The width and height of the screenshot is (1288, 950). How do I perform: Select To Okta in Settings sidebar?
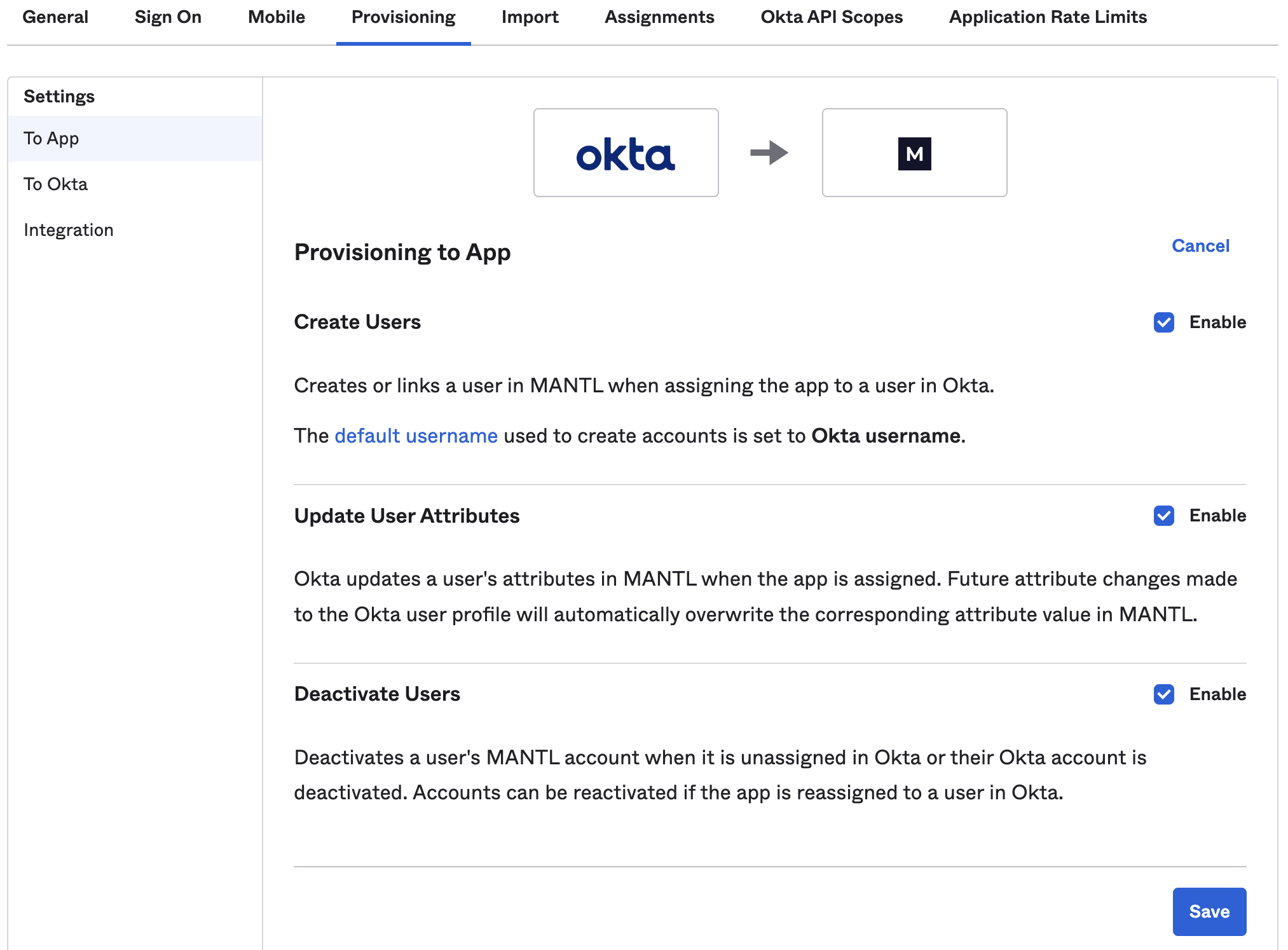135,184
